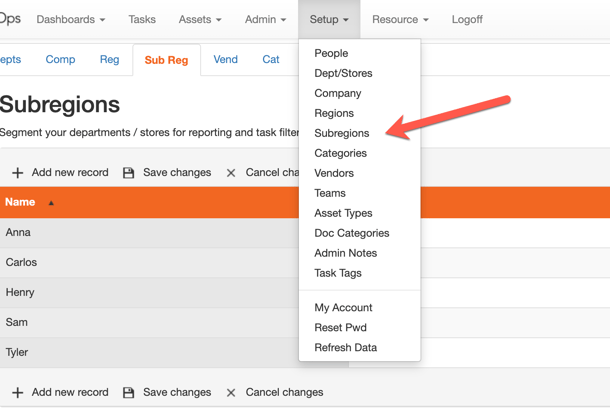The height and width of the screenshot is (415, 610).
Task: Select the Henry row in the table
Action: 20,292
